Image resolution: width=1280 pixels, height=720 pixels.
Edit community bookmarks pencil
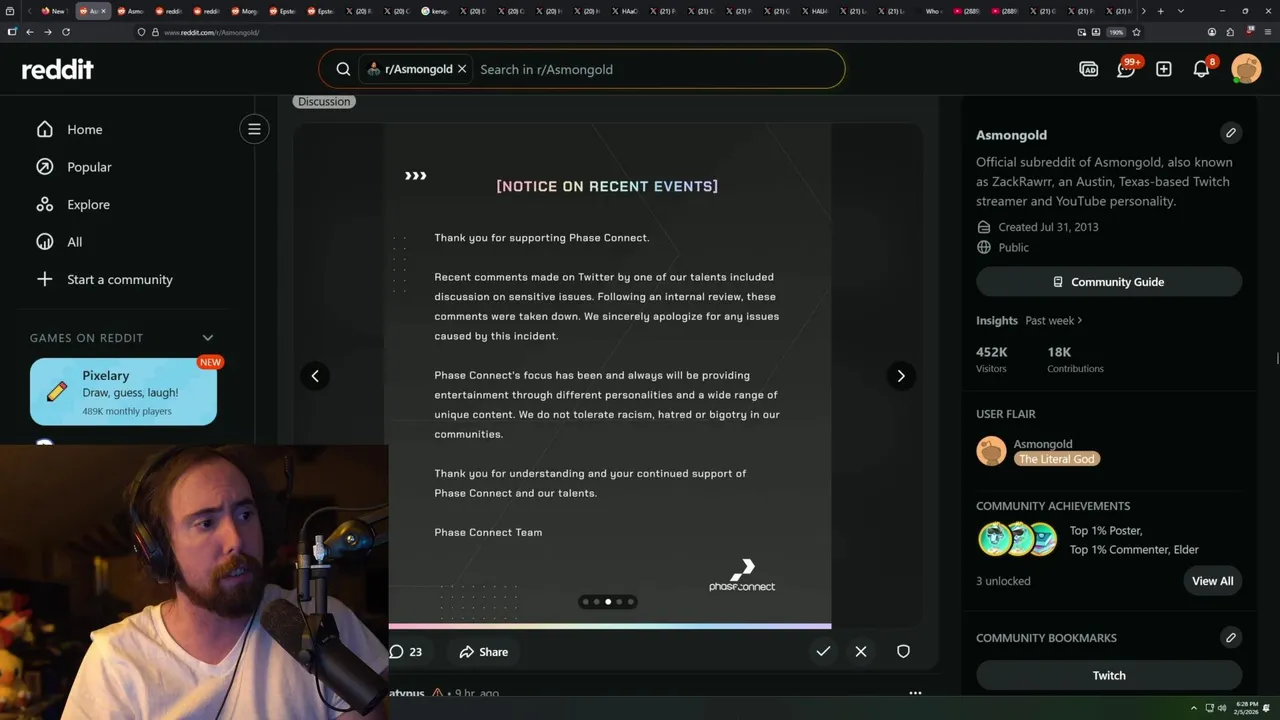pos(1231,637)
